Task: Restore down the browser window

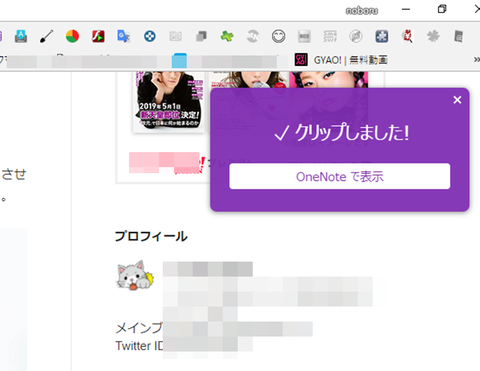Action: point(442,9)
